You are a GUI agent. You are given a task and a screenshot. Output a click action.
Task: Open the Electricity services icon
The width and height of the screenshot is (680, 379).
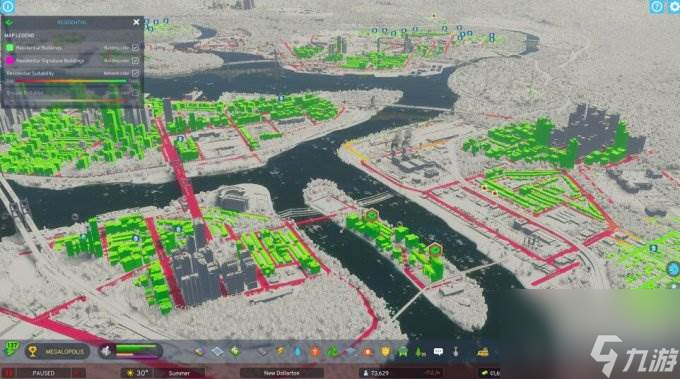[x=280, y=351]
